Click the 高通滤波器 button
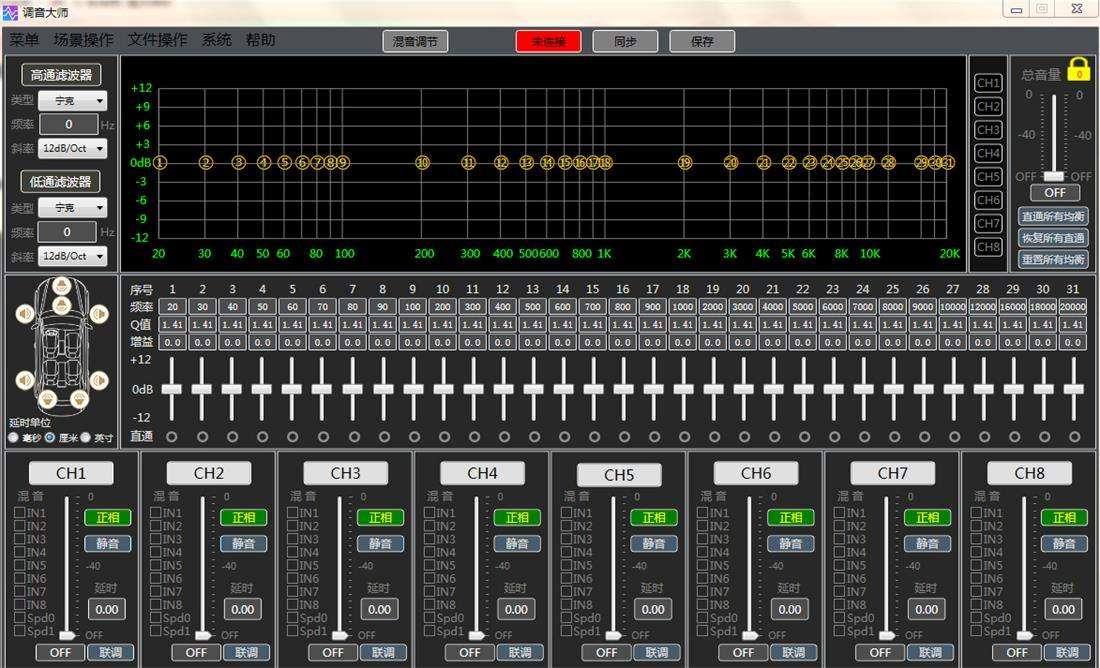 [61, 75]
